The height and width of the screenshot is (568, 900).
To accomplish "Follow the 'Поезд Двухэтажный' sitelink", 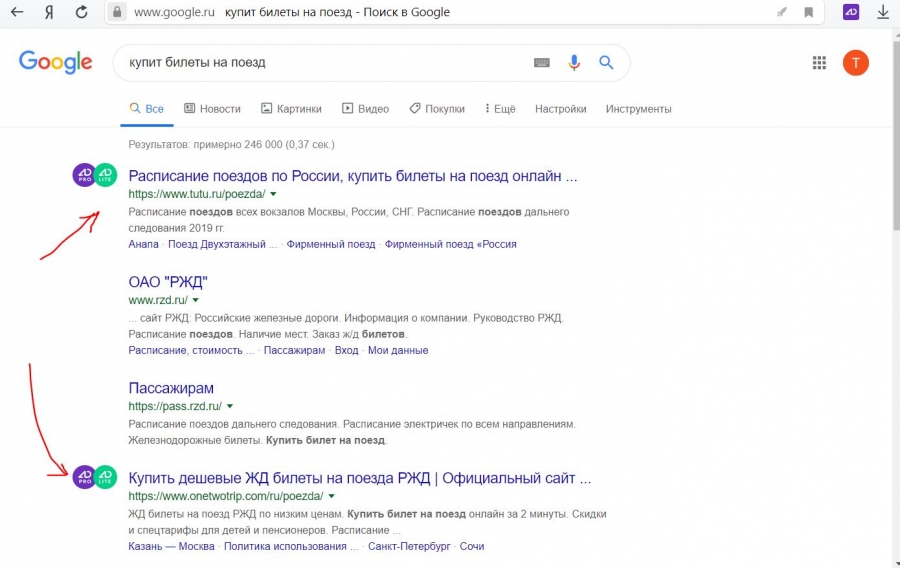I will [222, 244].
